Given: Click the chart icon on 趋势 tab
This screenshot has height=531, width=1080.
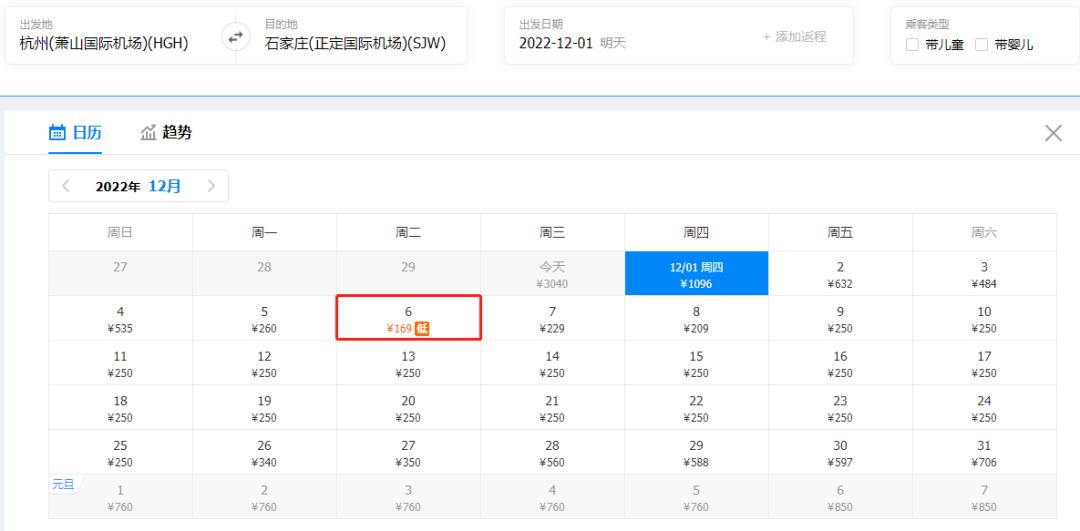Looking at the screenshot, I should click(149, 132).
